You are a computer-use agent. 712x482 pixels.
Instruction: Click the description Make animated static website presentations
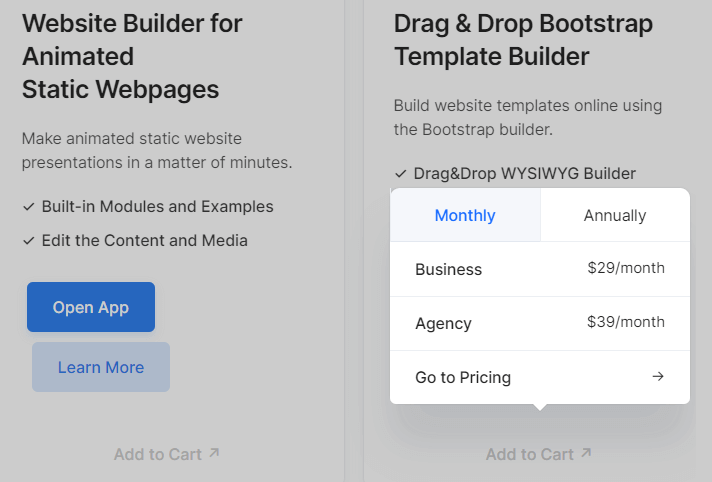click(x=157, y=150)
